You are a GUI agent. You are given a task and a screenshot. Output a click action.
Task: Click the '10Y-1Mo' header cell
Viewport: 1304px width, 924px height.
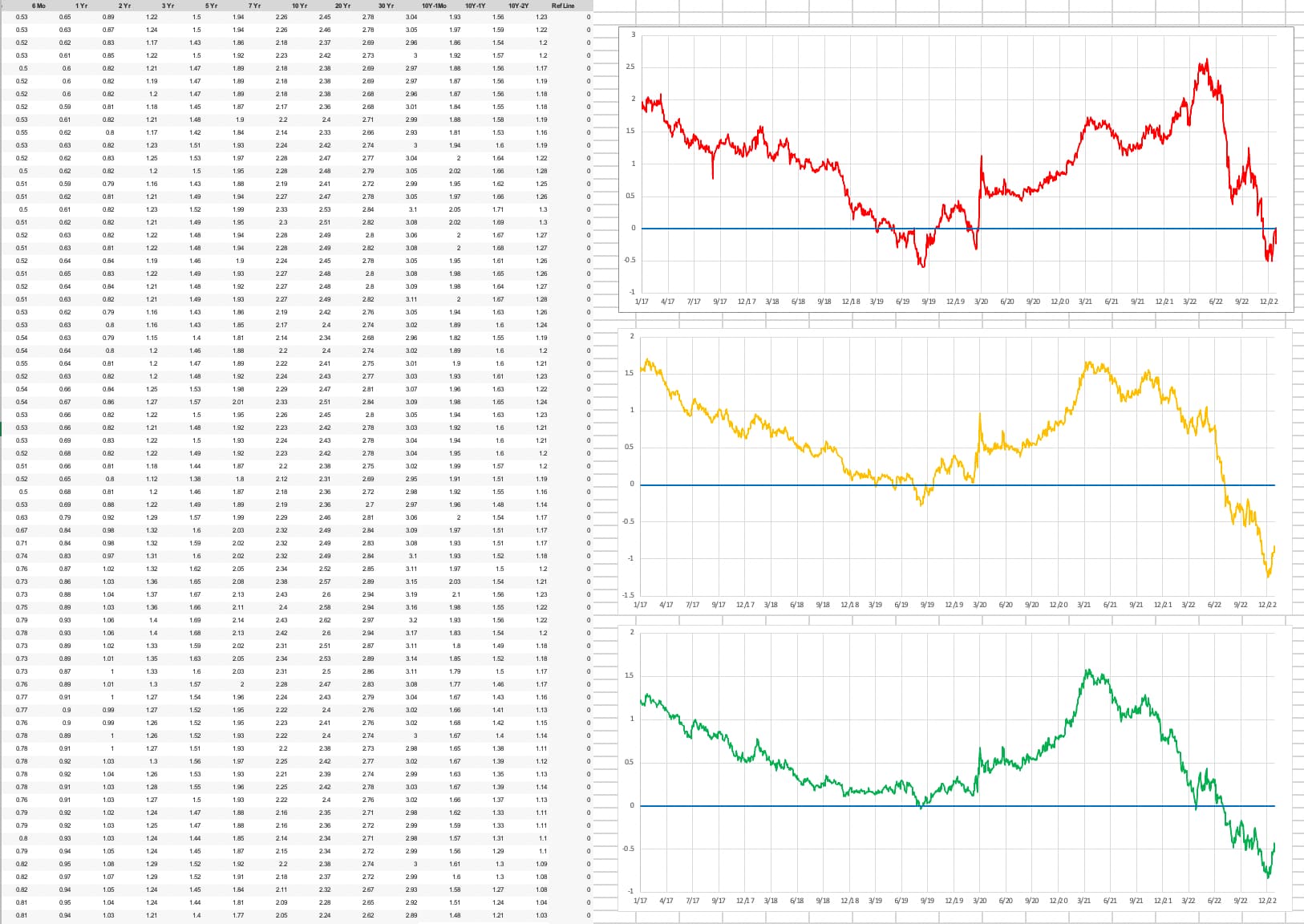[x=434, y=6]
